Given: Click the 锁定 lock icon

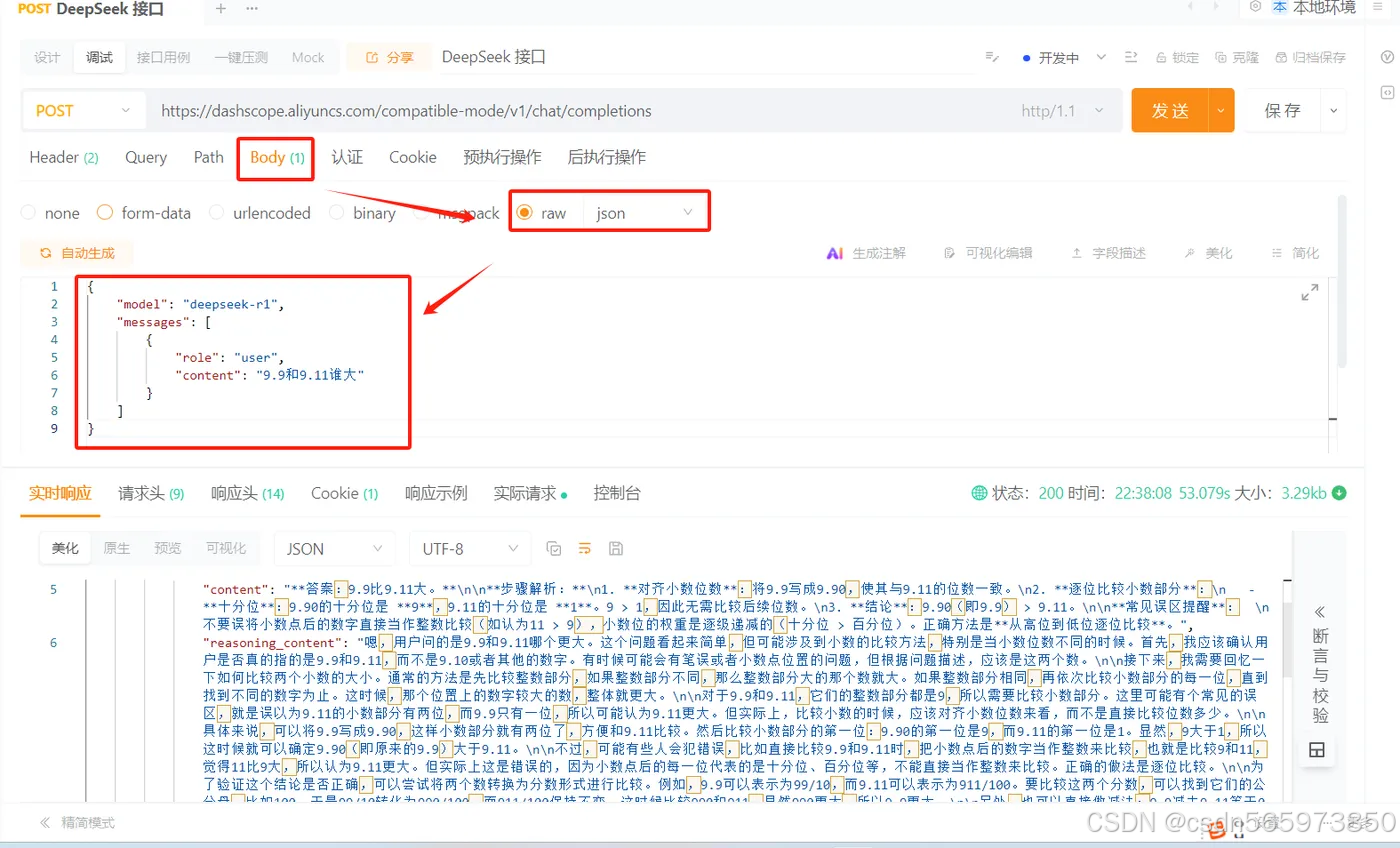Looking at the screenshot, I should pyautogui.click(x=1161, y=58).
